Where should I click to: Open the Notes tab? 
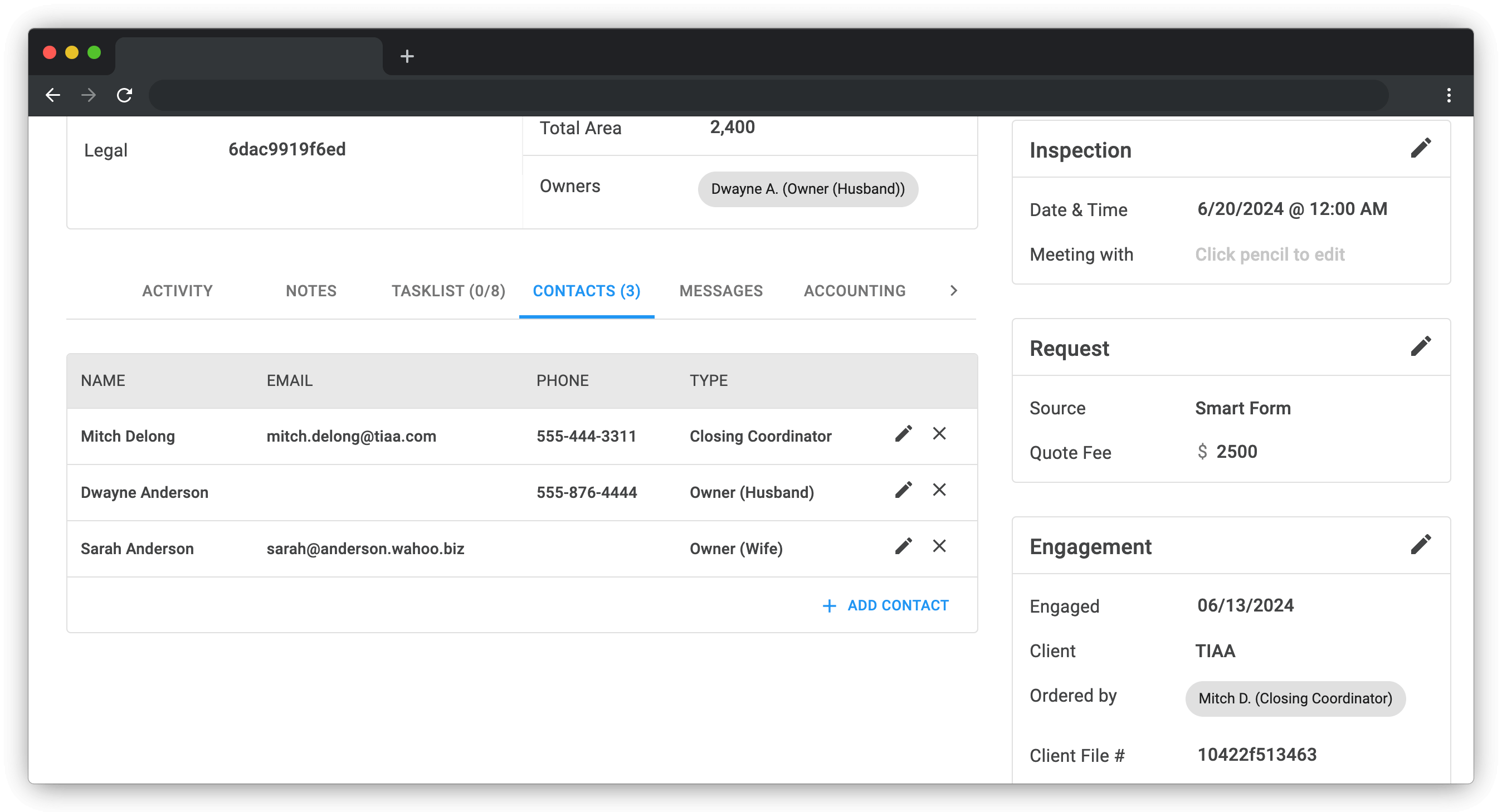(x=311, y=291)
